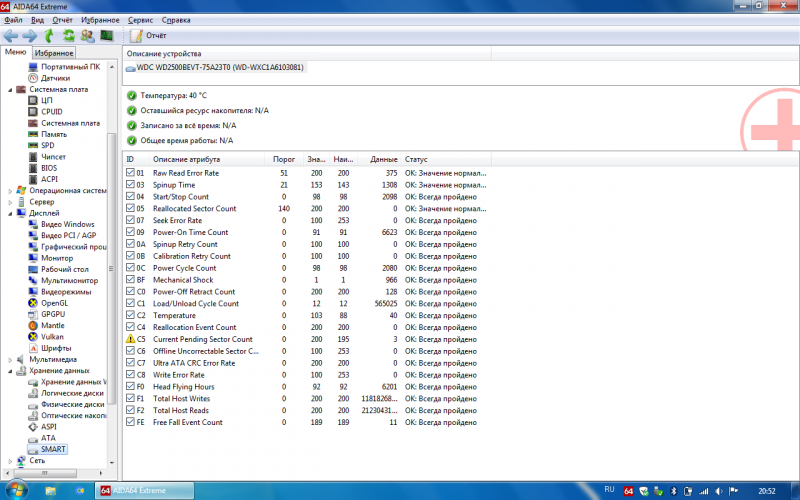Click the green Refresh icon in toolbar
The height and width of the screenshot is (500, 800).
tap(69, 35)
